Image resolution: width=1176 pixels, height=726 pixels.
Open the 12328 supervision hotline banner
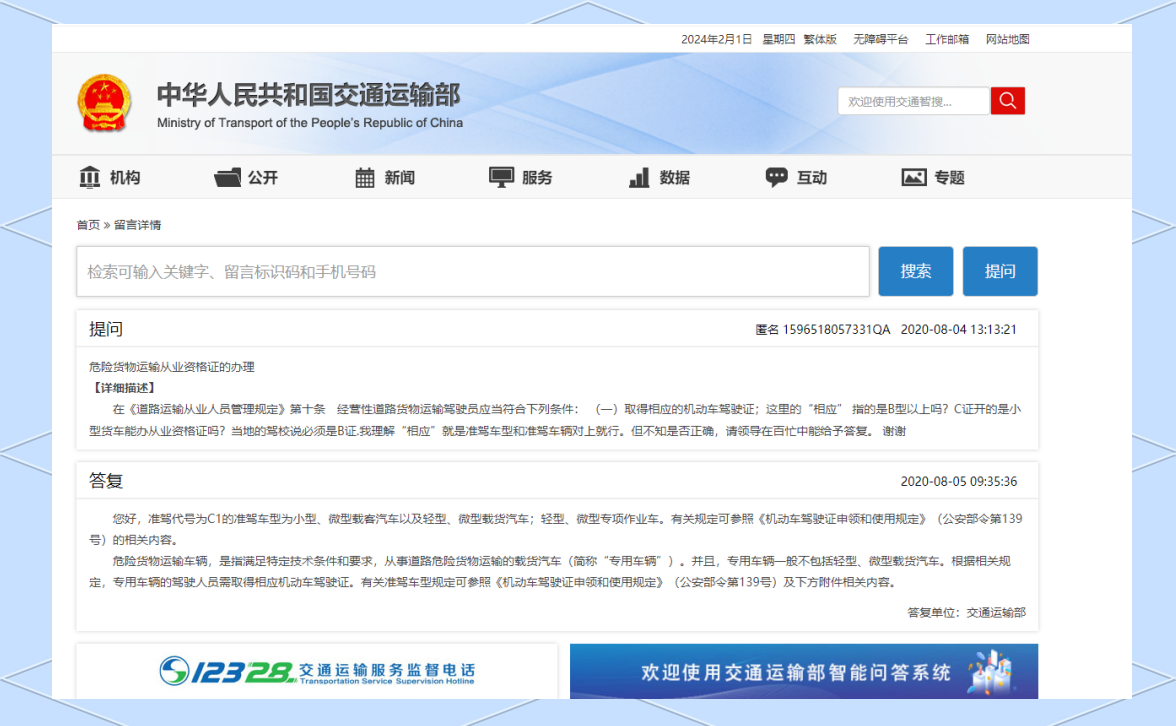pos(317,670)
